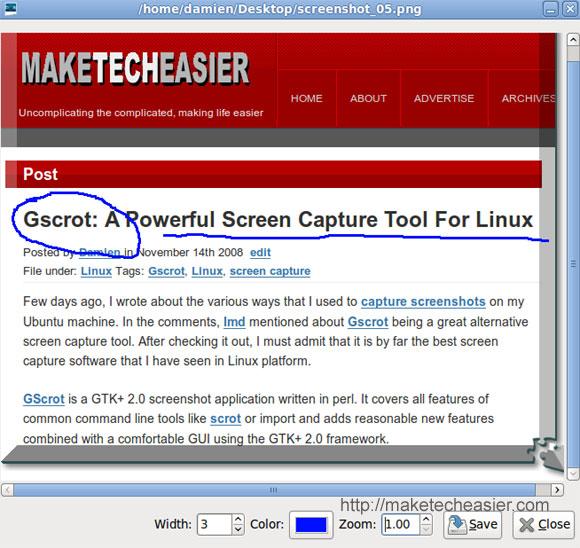Screen dimensions: 580x548
Task: Click the horizontal scrollbar thumb
Action: (x=274, y=490)
